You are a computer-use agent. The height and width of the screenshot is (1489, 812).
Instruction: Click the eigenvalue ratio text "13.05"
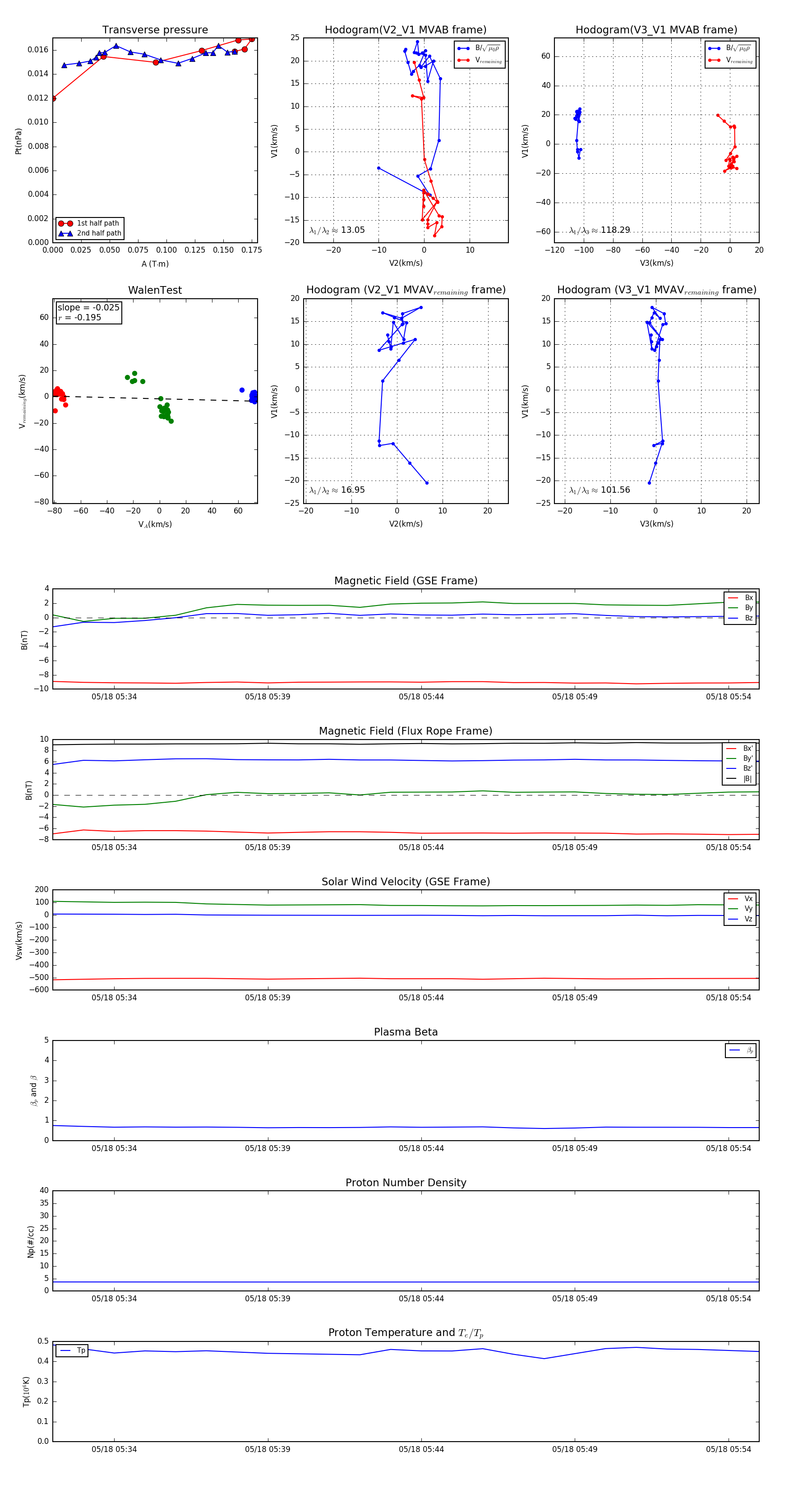pos(352,230)
